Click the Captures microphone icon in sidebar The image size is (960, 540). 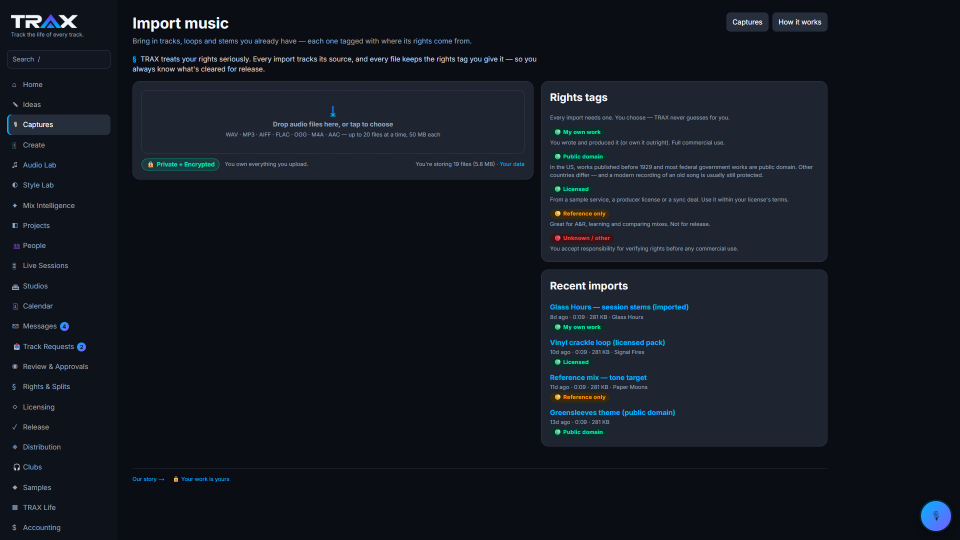(15, 124)
